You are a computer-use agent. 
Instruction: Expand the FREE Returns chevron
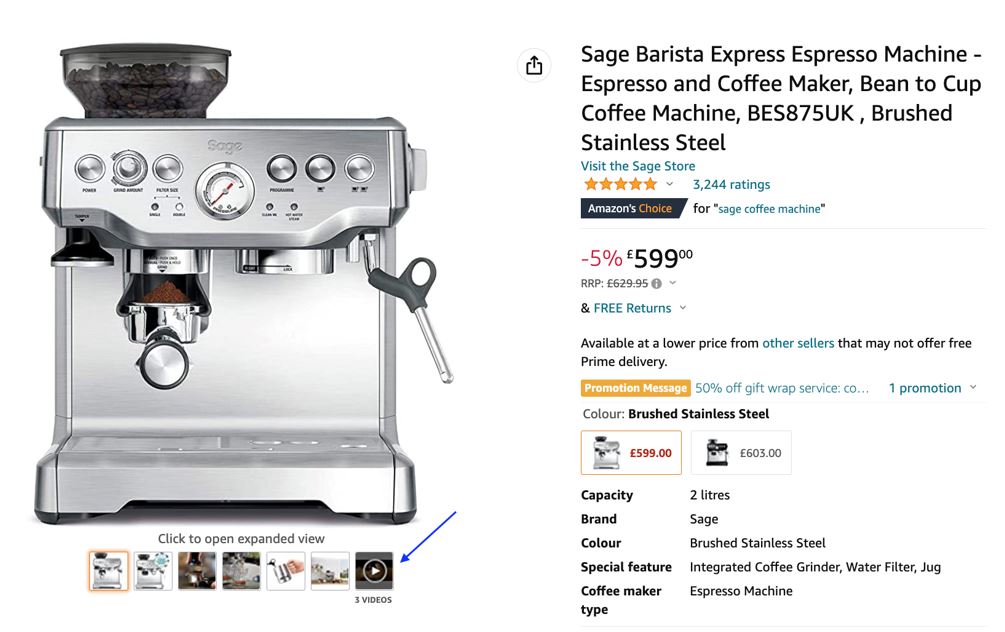[683, 308]
